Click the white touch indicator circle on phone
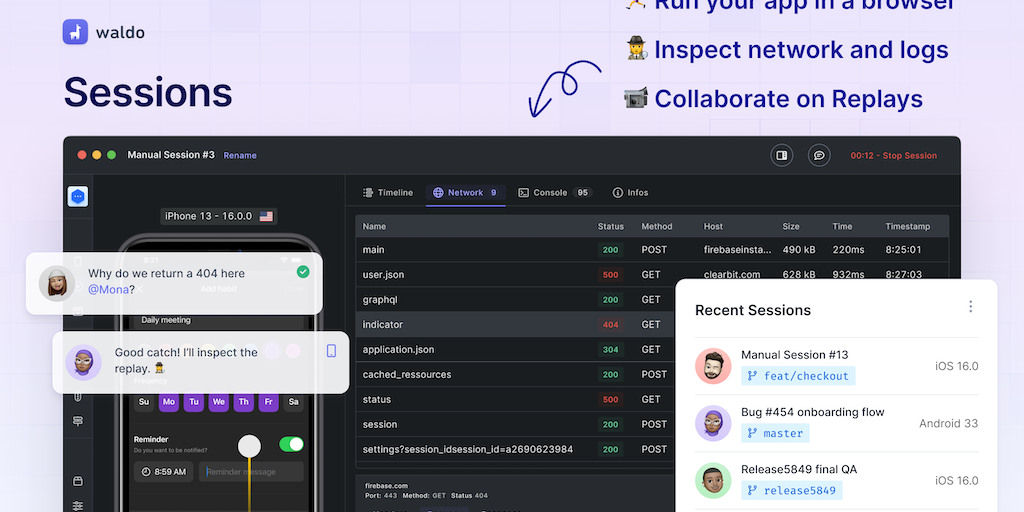 pyautogui.click(x=249, y=446)
